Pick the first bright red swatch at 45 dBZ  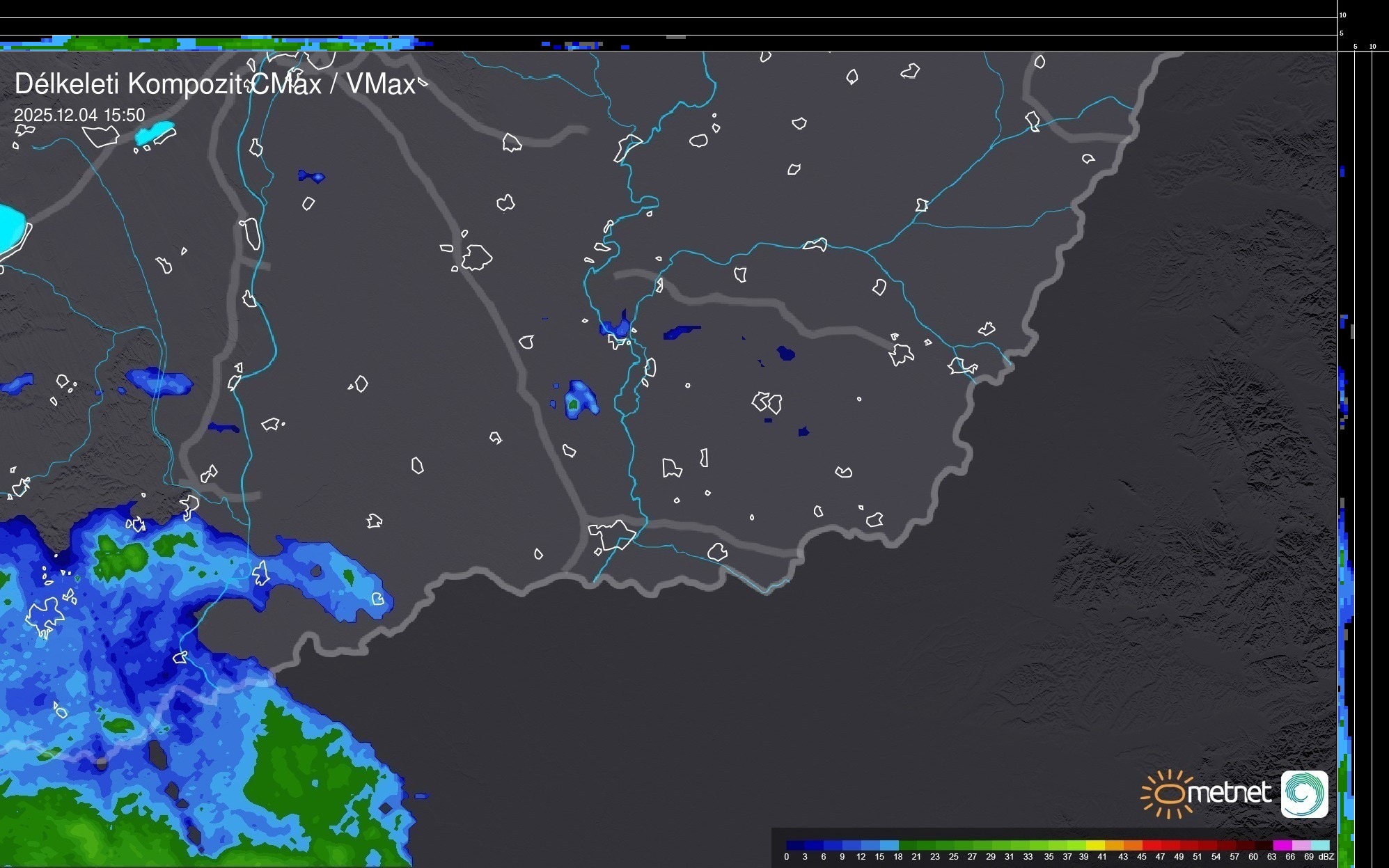[1152, 846]
